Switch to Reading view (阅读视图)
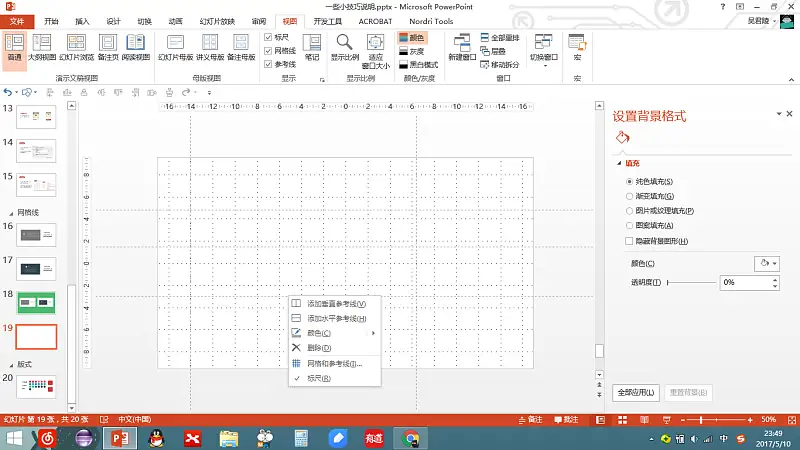The image size is (800, 450). [x=136, y=47]
